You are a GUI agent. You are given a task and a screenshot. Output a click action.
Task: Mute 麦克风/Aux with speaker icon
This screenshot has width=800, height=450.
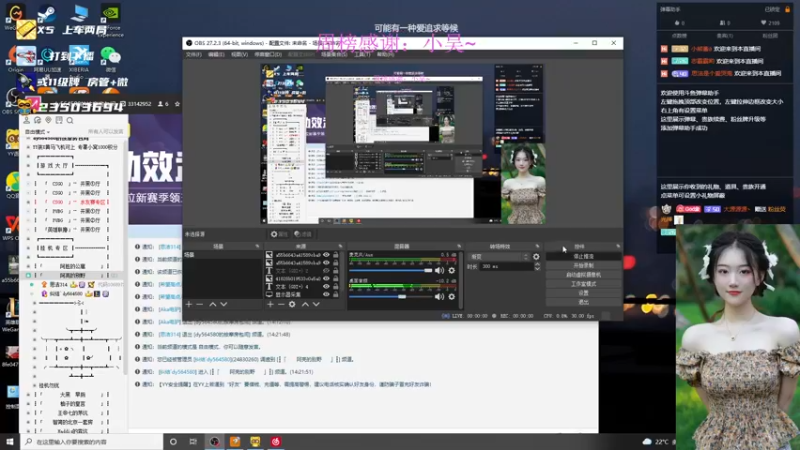point(439,270)
